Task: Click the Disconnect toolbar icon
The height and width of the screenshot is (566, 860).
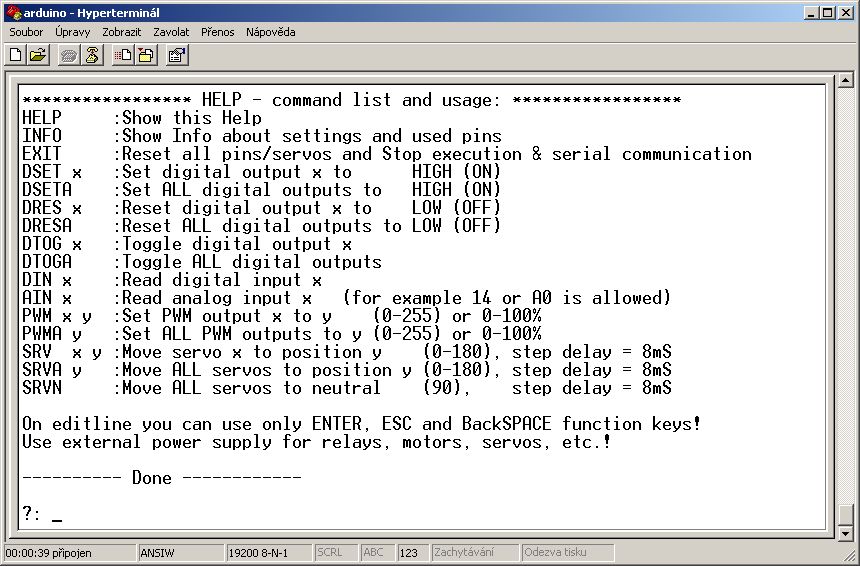Action: click(91, 55)
